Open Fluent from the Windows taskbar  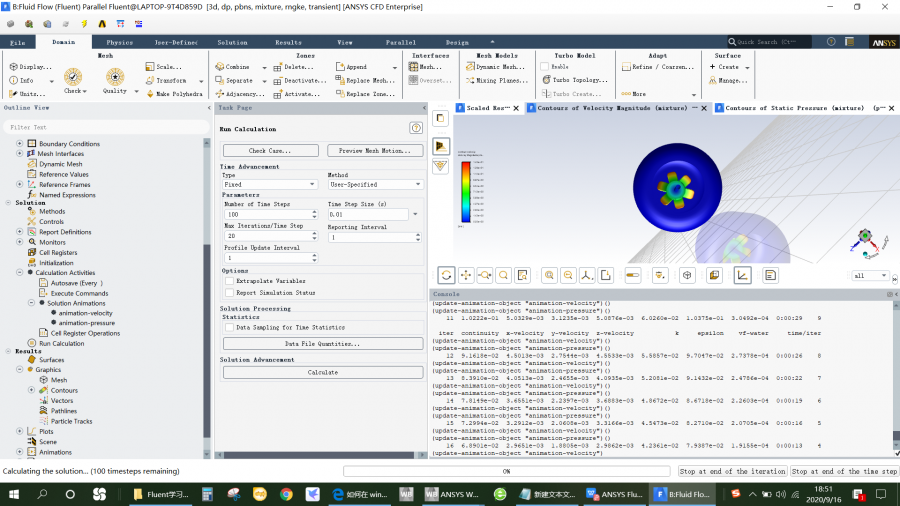click(678, 494)
